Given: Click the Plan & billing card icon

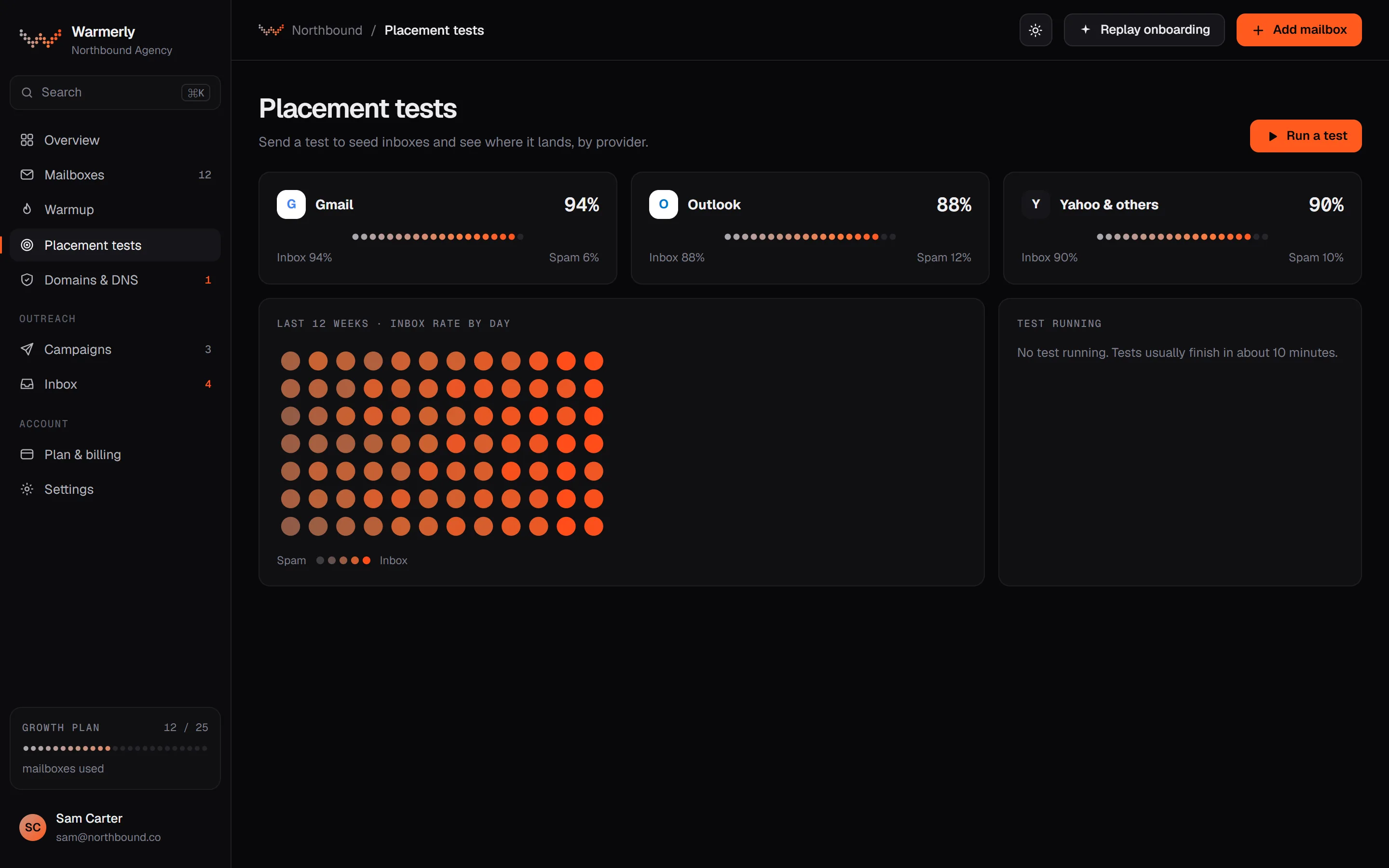Looking at the screenshot, I should tap(27, 454).
